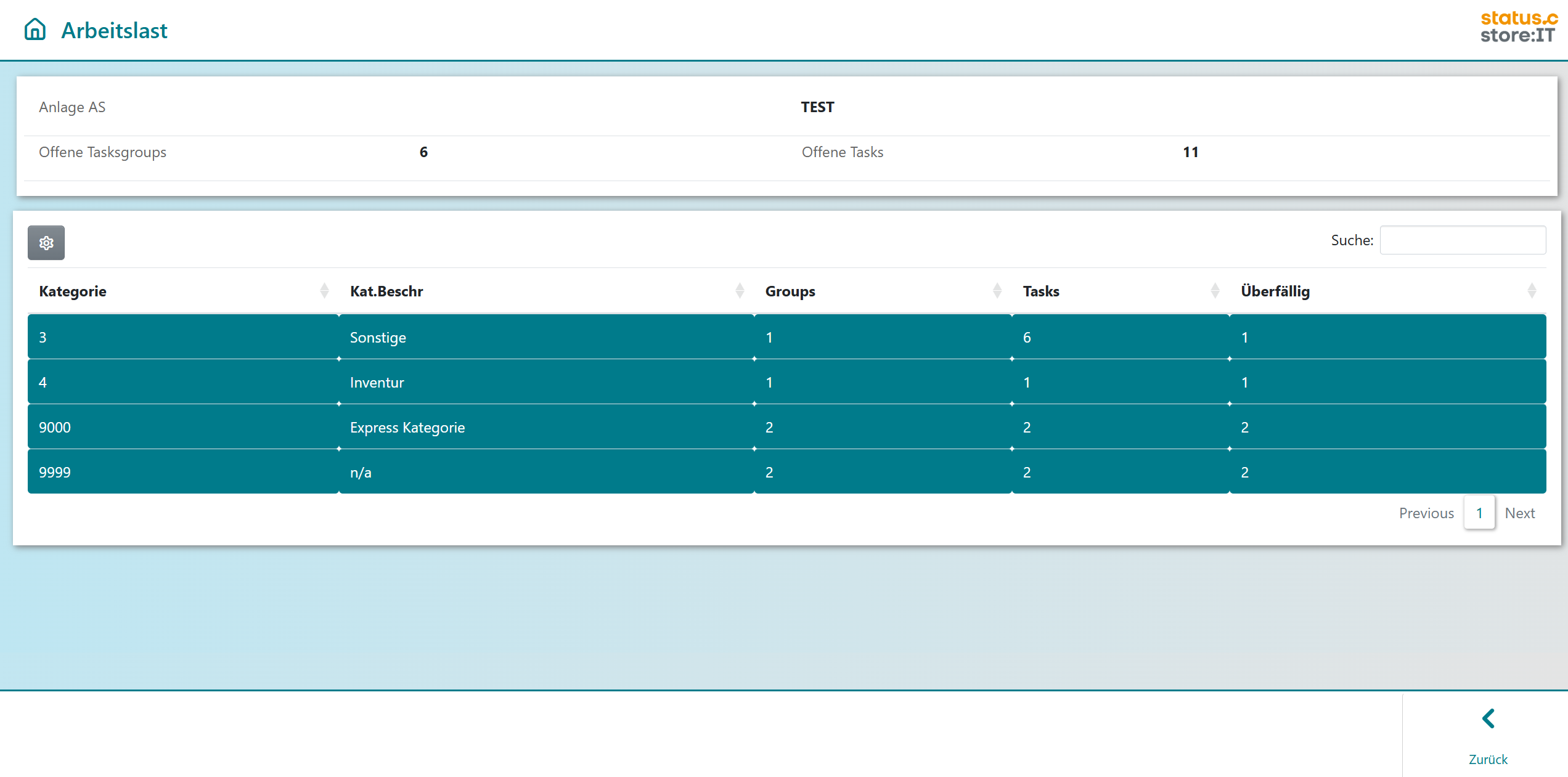The image size is (1568, 777).
Task: Click the home icon next to Arbeitslast
Action: click(x=35, y=30)
